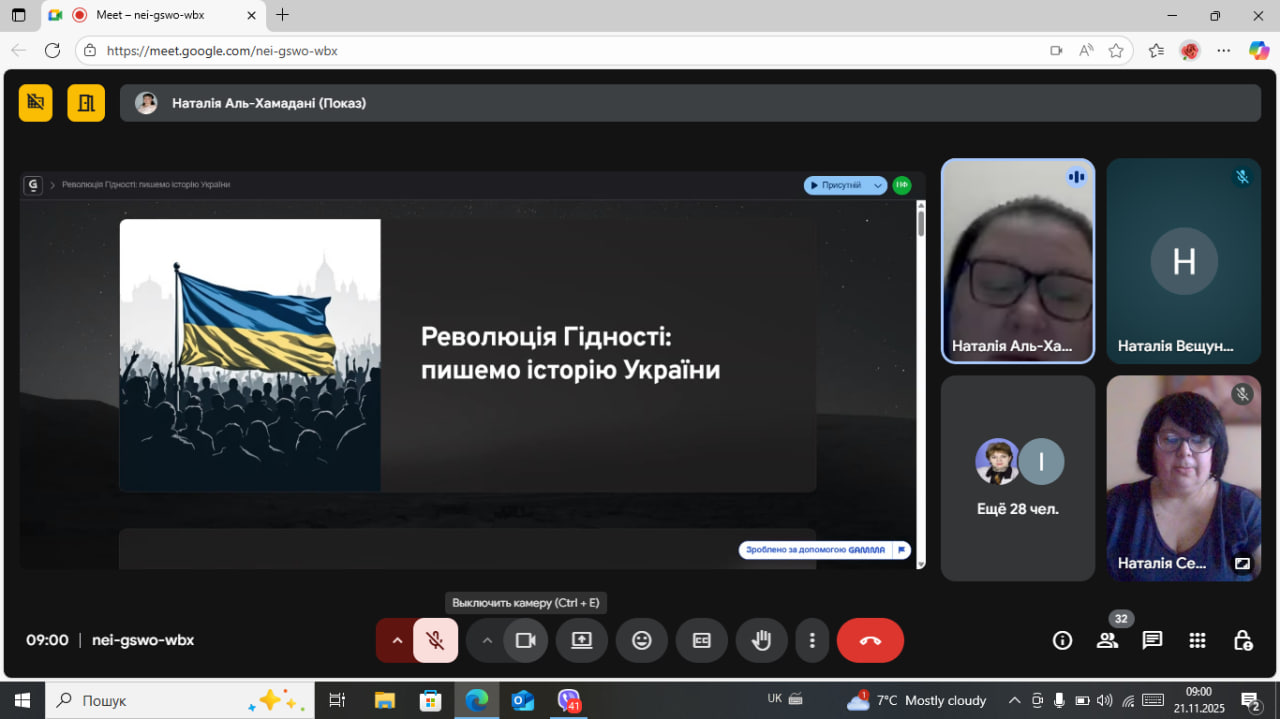Screen dimensions: 1280x719
Task: Click the red leave call button
Action: click(870, 641)
